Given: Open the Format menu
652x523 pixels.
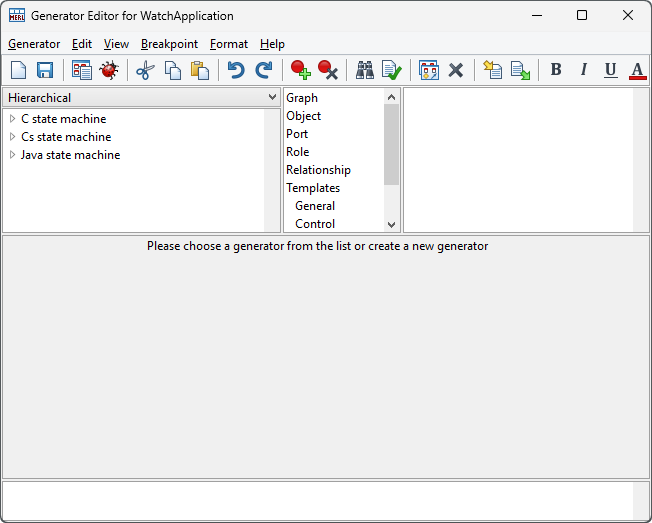Looking at the screenshot, I should (x=229, y=44).
